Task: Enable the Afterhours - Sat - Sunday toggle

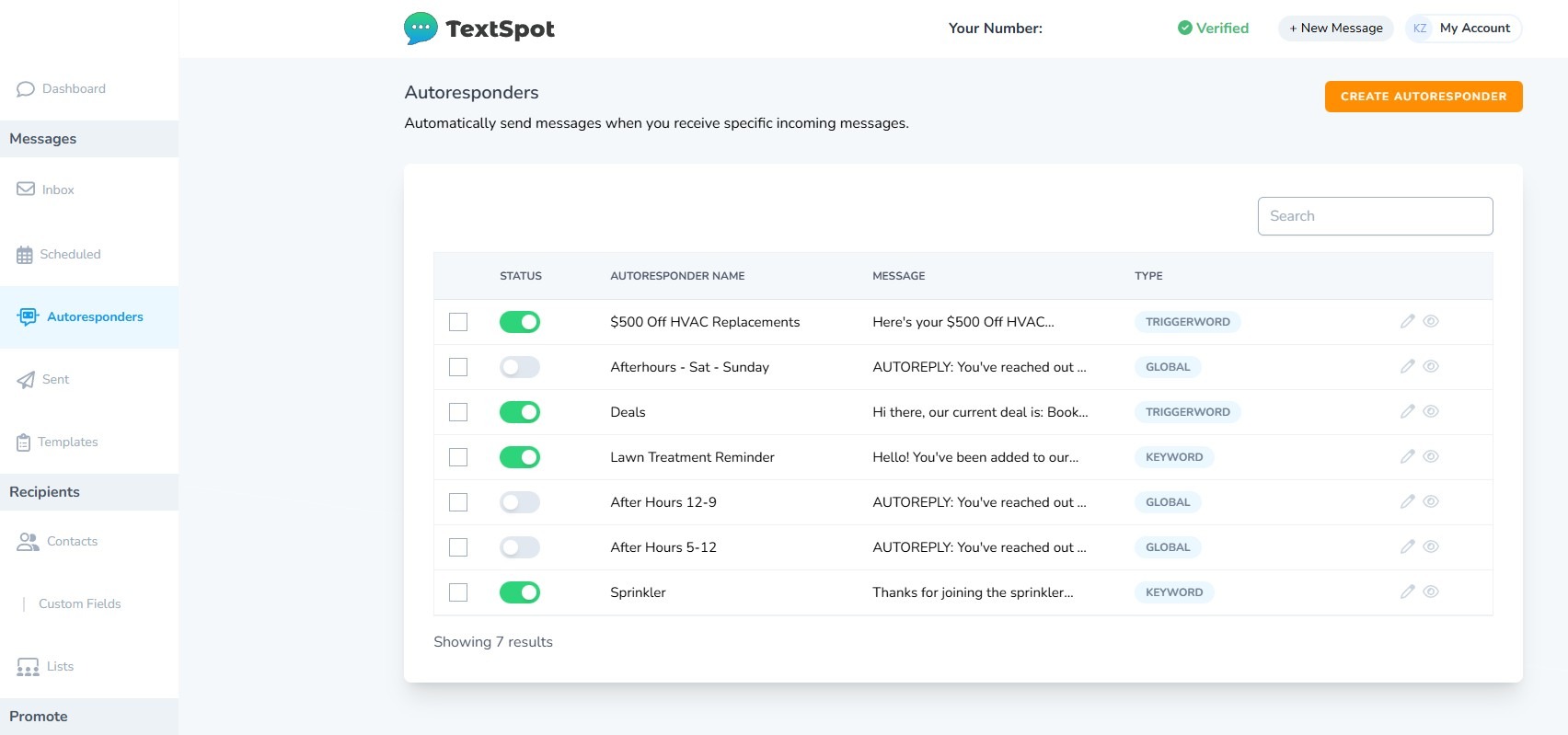Action: tap(520, 367)
